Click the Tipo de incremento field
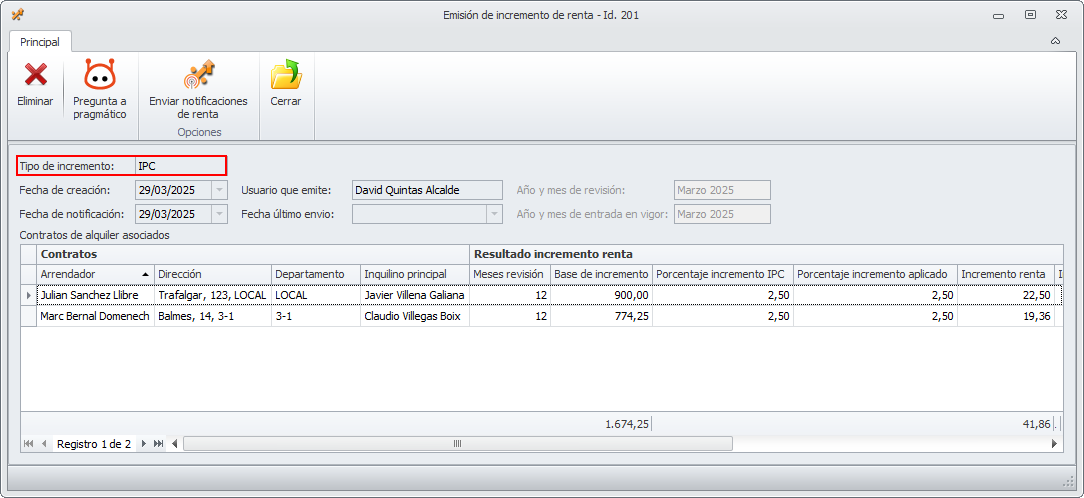The image size is (1084, 498). point(180,166)
